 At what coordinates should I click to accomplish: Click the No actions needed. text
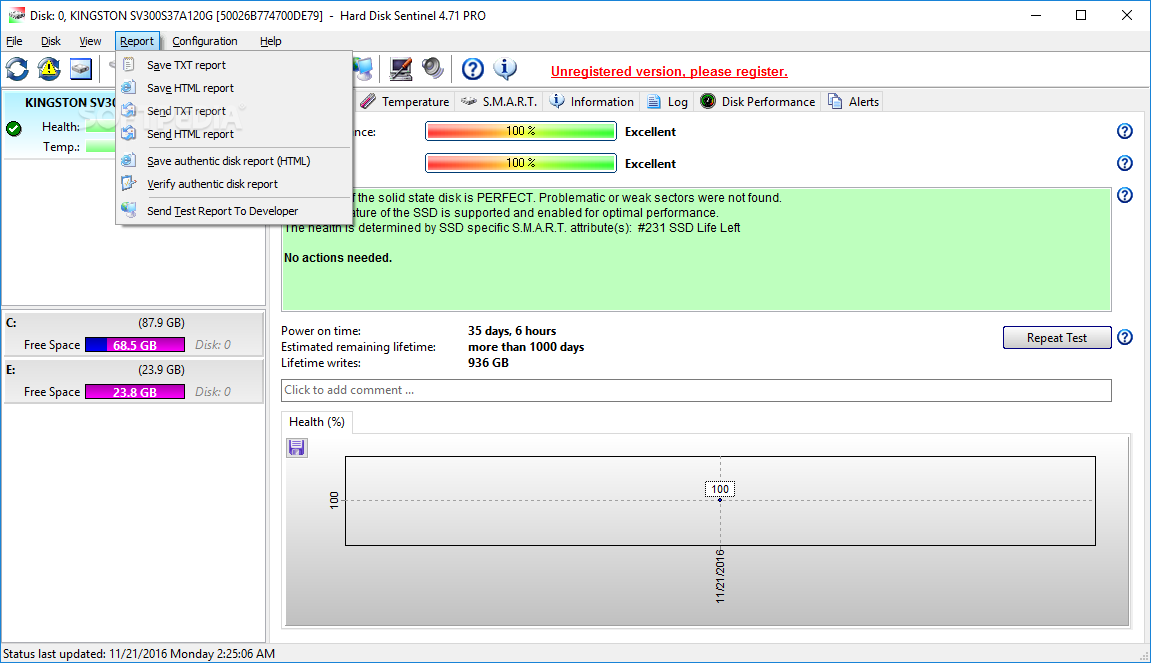[x=338, y=258]
